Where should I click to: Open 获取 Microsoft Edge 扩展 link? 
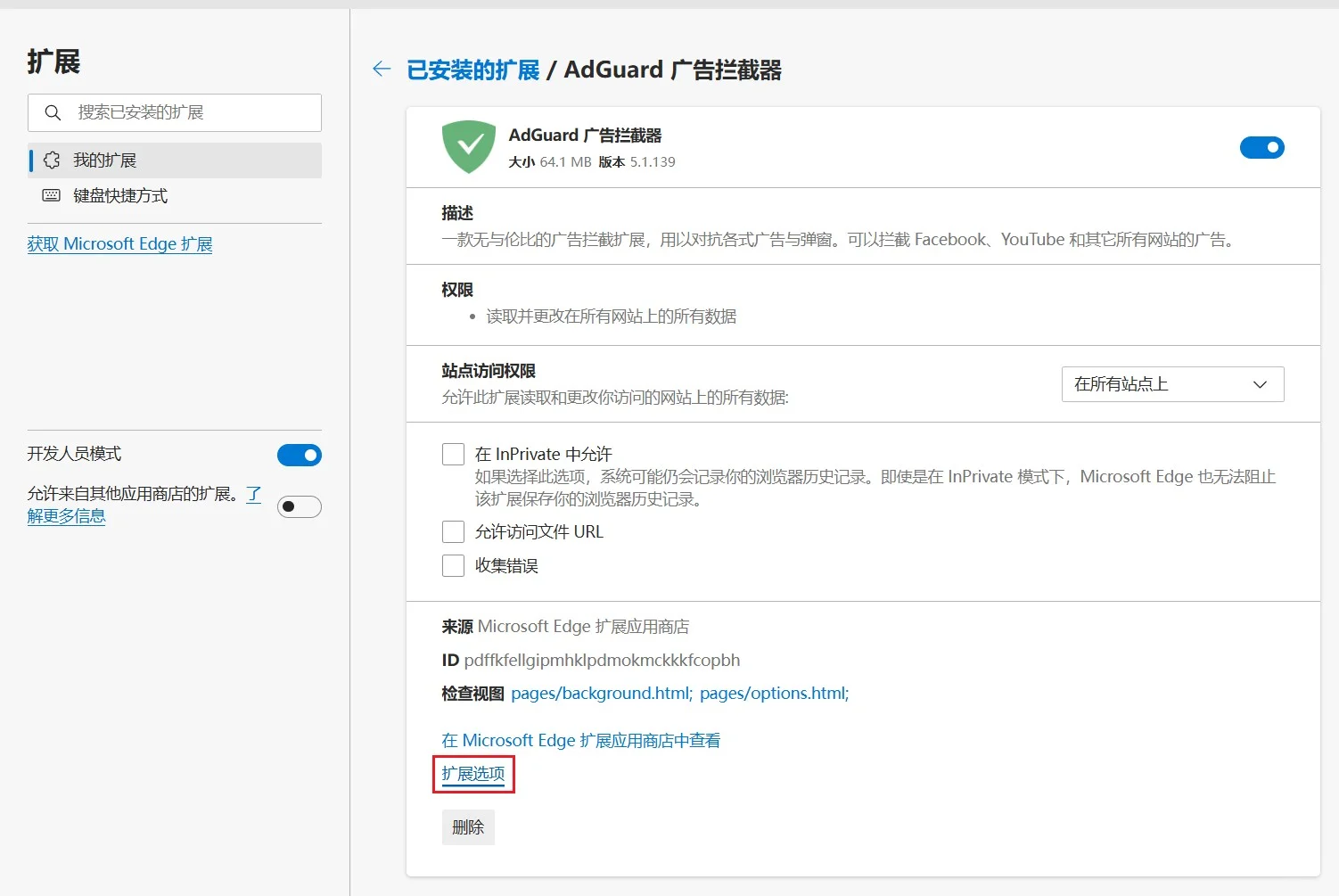120,244
